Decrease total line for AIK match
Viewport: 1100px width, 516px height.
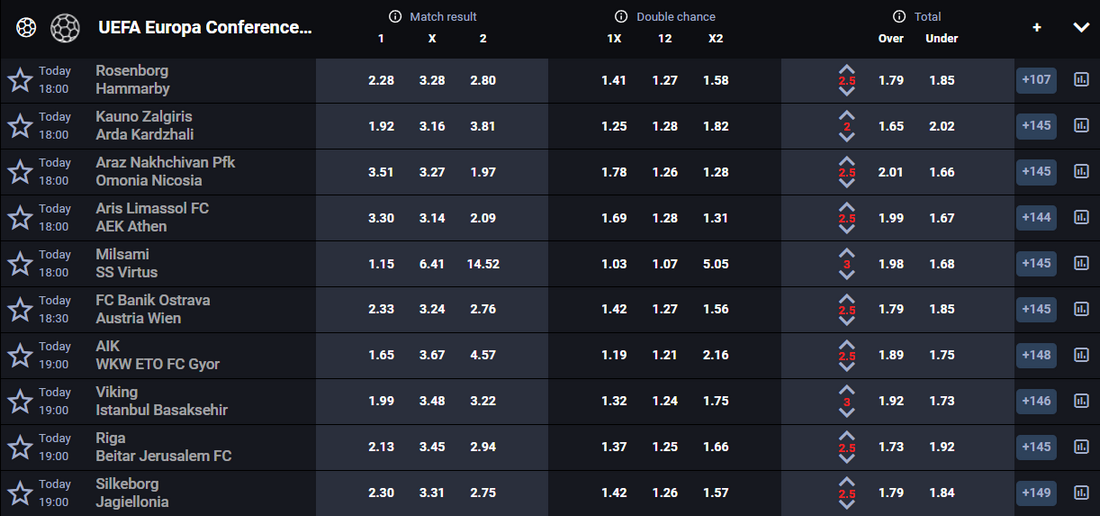point(847,367)
